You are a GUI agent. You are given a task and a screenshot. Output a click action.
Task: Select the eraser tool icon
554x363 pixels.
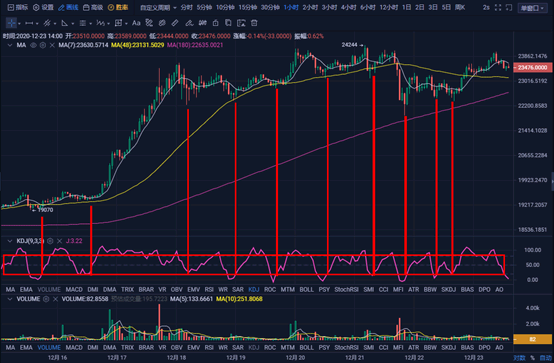click(x=189, y=23)
